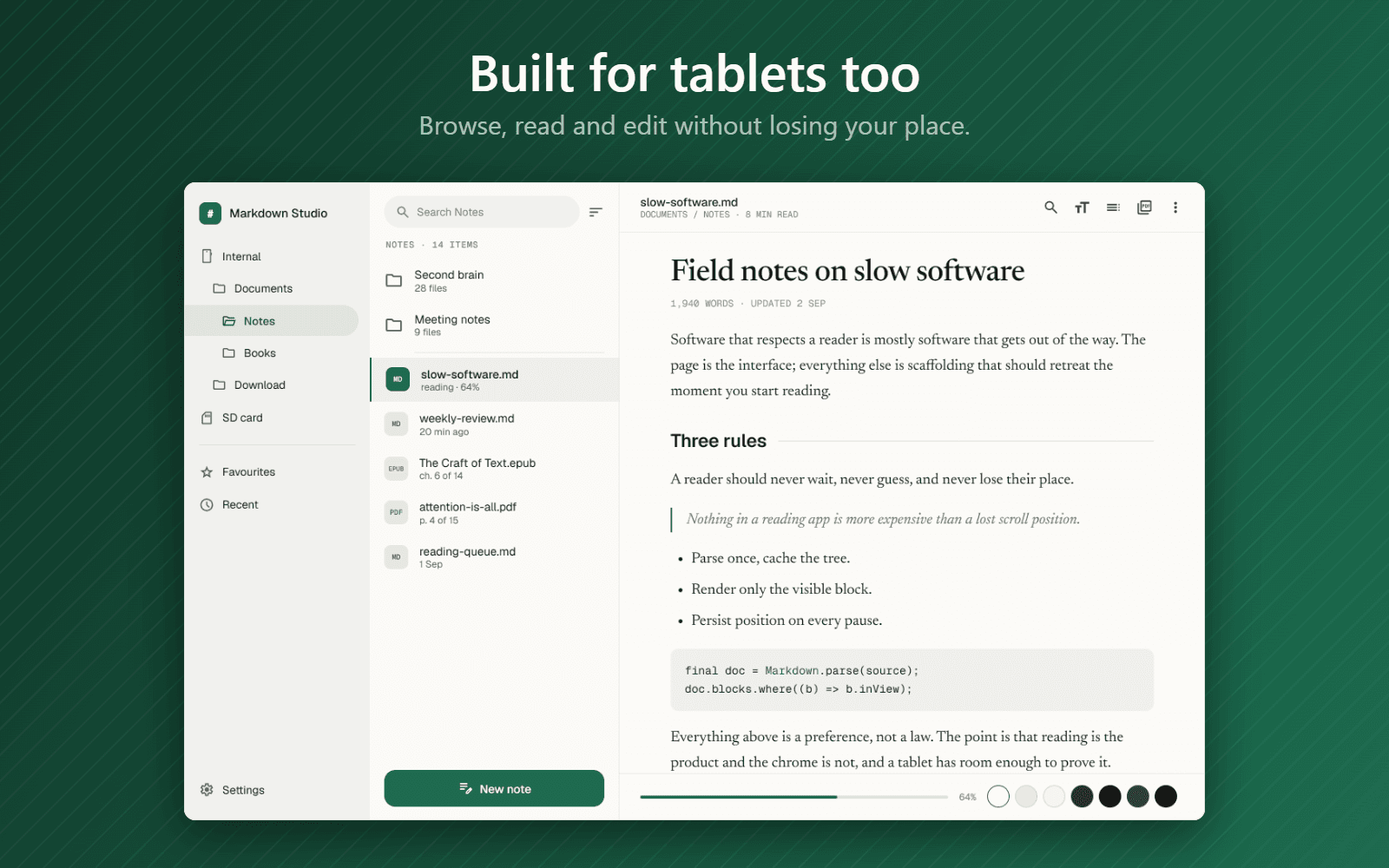Select the rightmost black theme swatch

click(1166, 796)
